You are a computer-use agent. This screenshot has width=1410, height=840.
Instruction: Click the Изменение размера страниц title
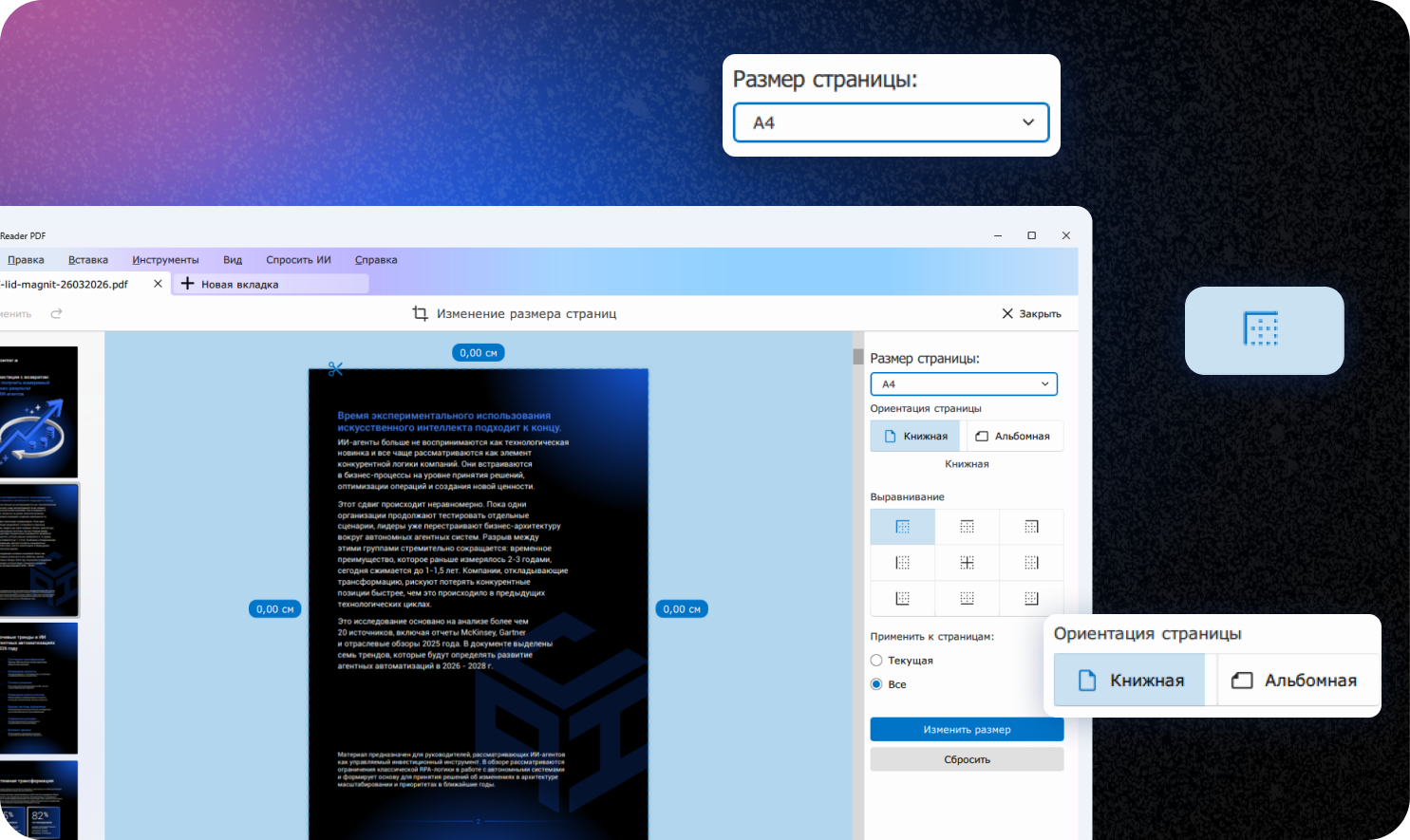point(527,313)
